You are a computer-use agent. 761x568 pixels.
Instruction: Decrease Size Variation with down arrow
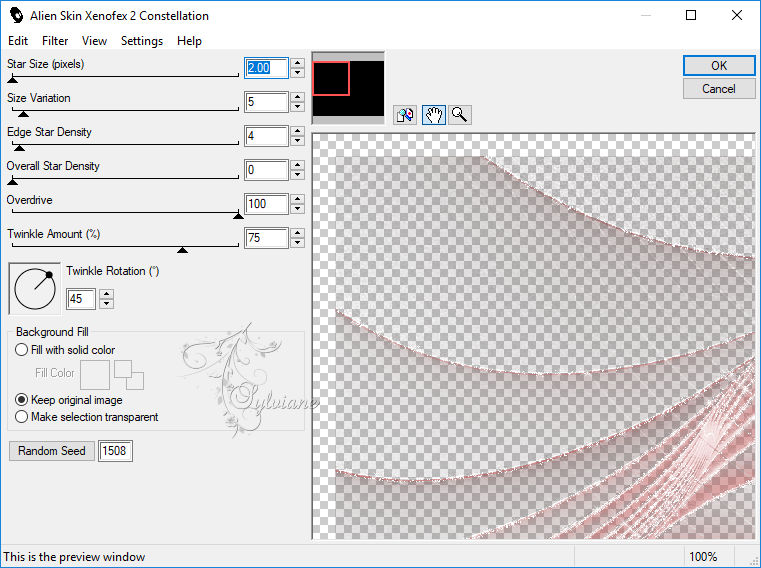298,107
